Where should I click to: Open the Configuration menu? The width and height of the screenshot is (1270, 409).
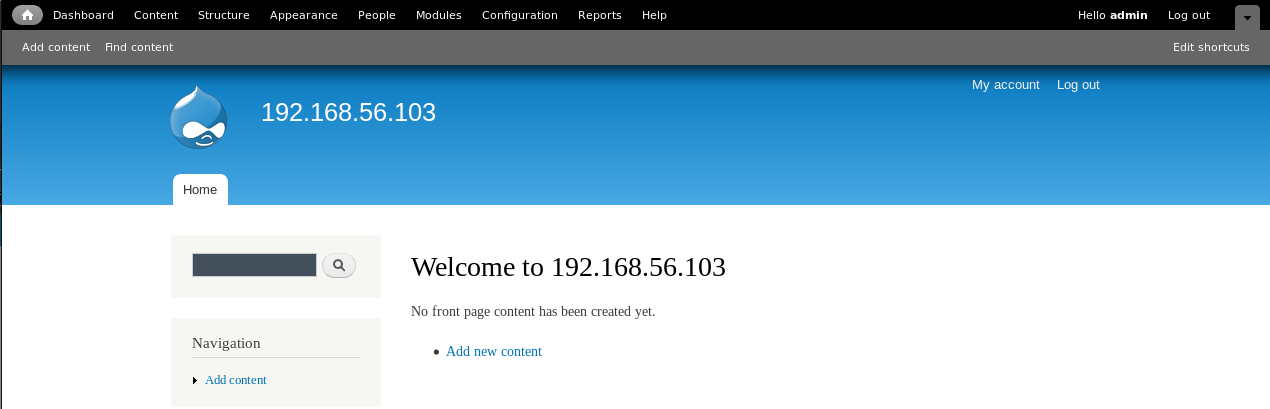tap(520, 15)
